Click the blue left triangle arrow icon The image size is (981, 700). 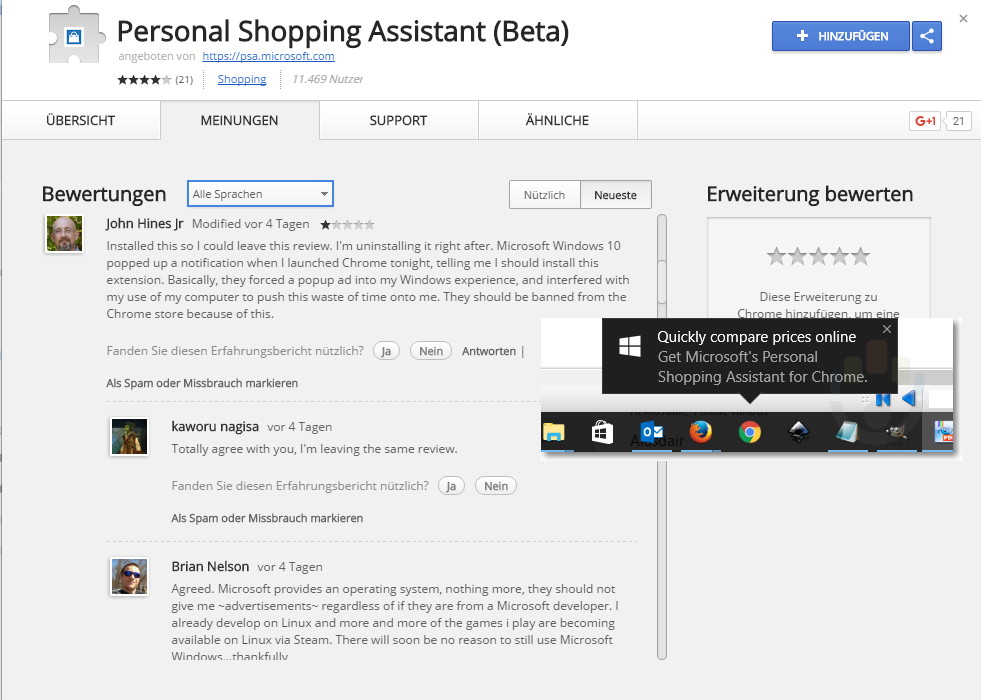(x=909, y=398)
